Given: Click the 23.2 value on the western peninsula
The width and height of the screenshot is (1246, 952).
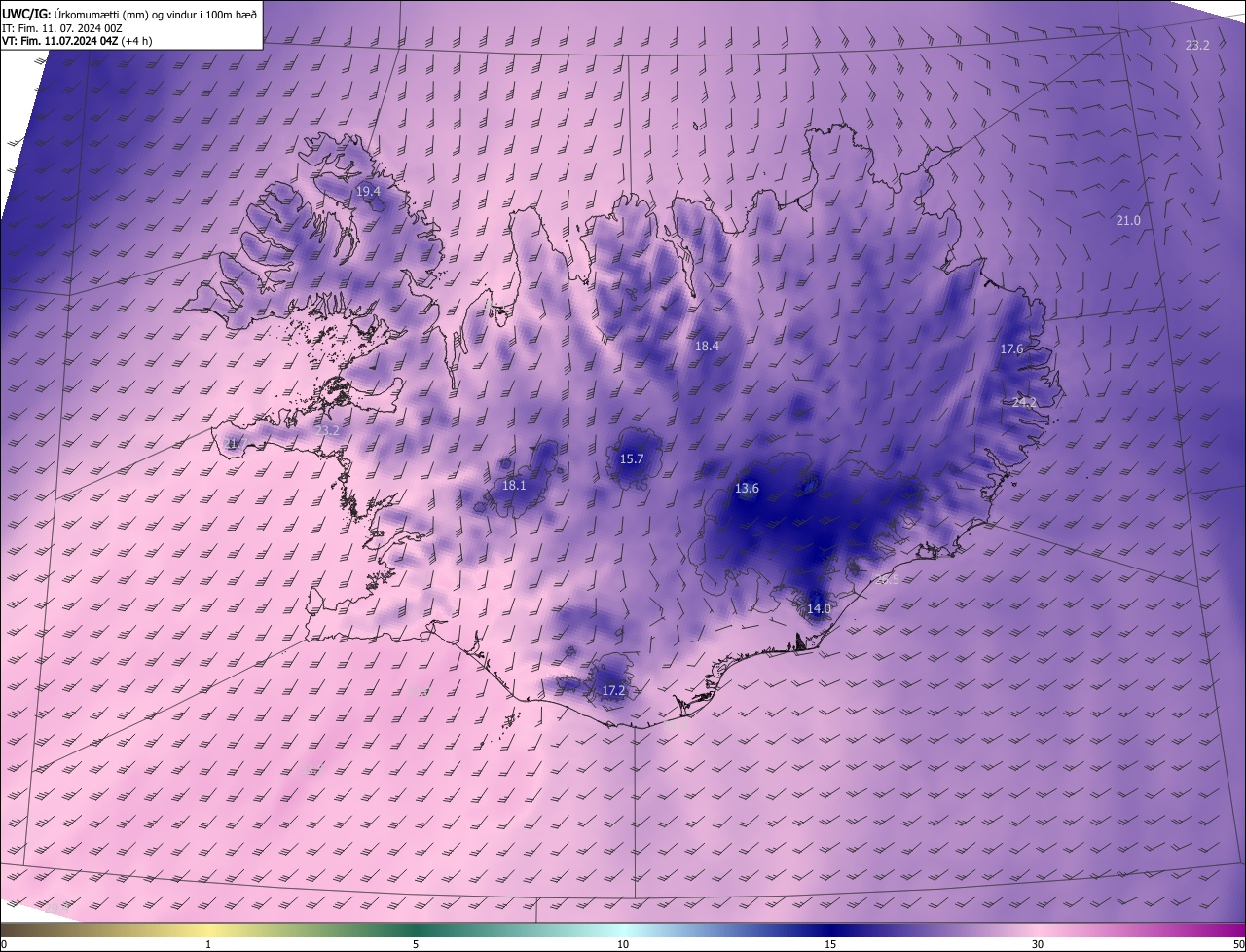Looking at the screenshot, I should tap(327, 430).
